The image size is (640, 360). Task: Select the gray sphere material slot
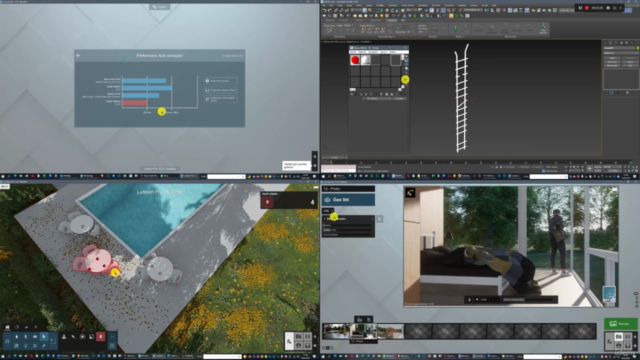coord(365,60)
